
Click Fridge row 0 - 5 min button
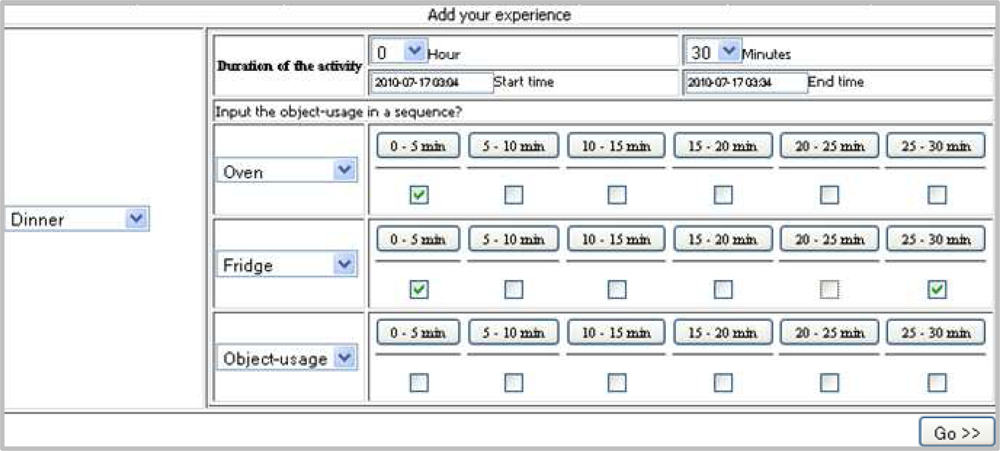pos(418,239)
